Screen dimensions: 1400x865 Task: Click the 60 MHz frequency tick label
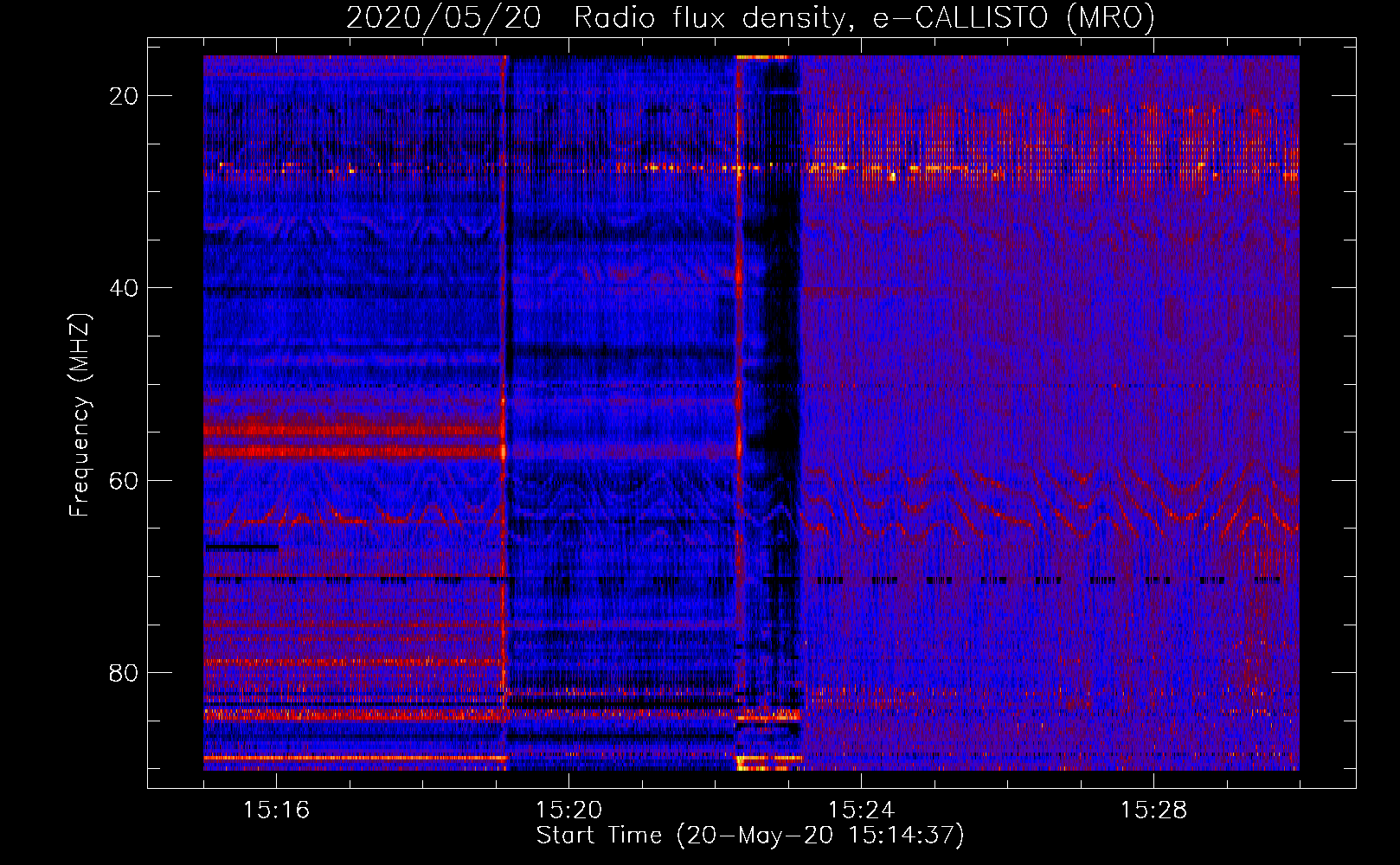click(124, 480)
